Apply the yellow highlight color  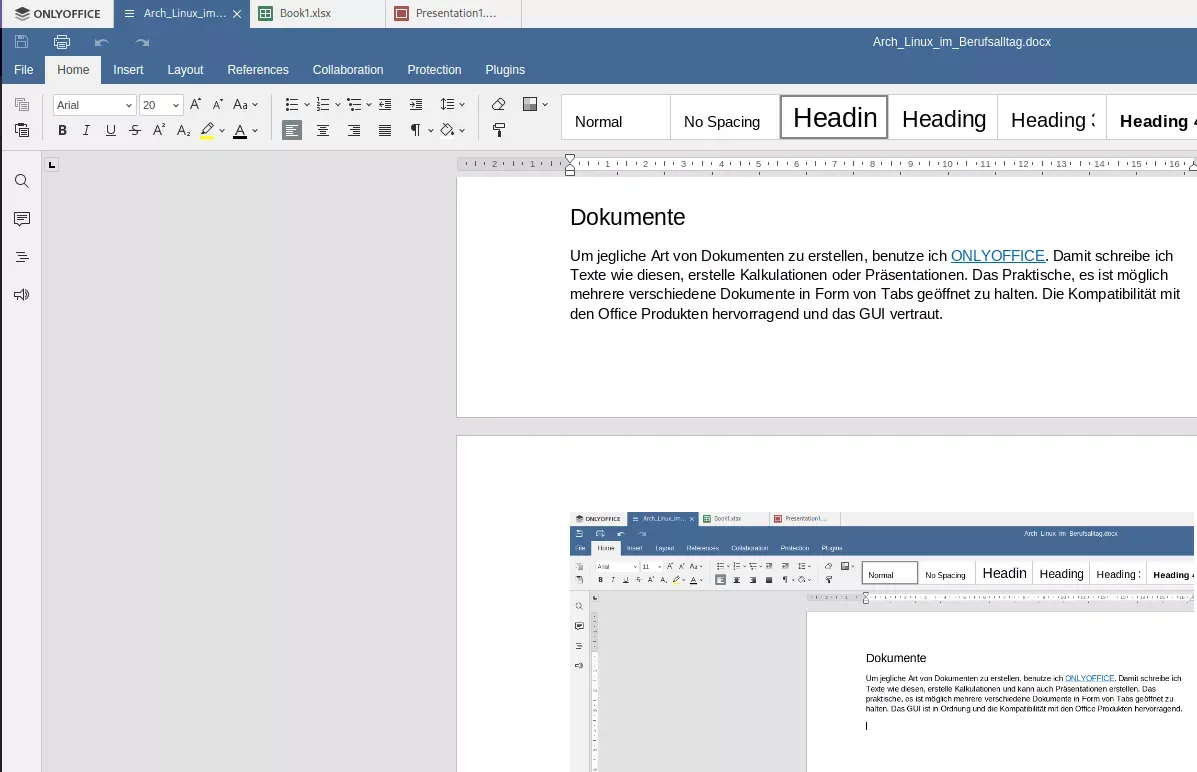207,131
